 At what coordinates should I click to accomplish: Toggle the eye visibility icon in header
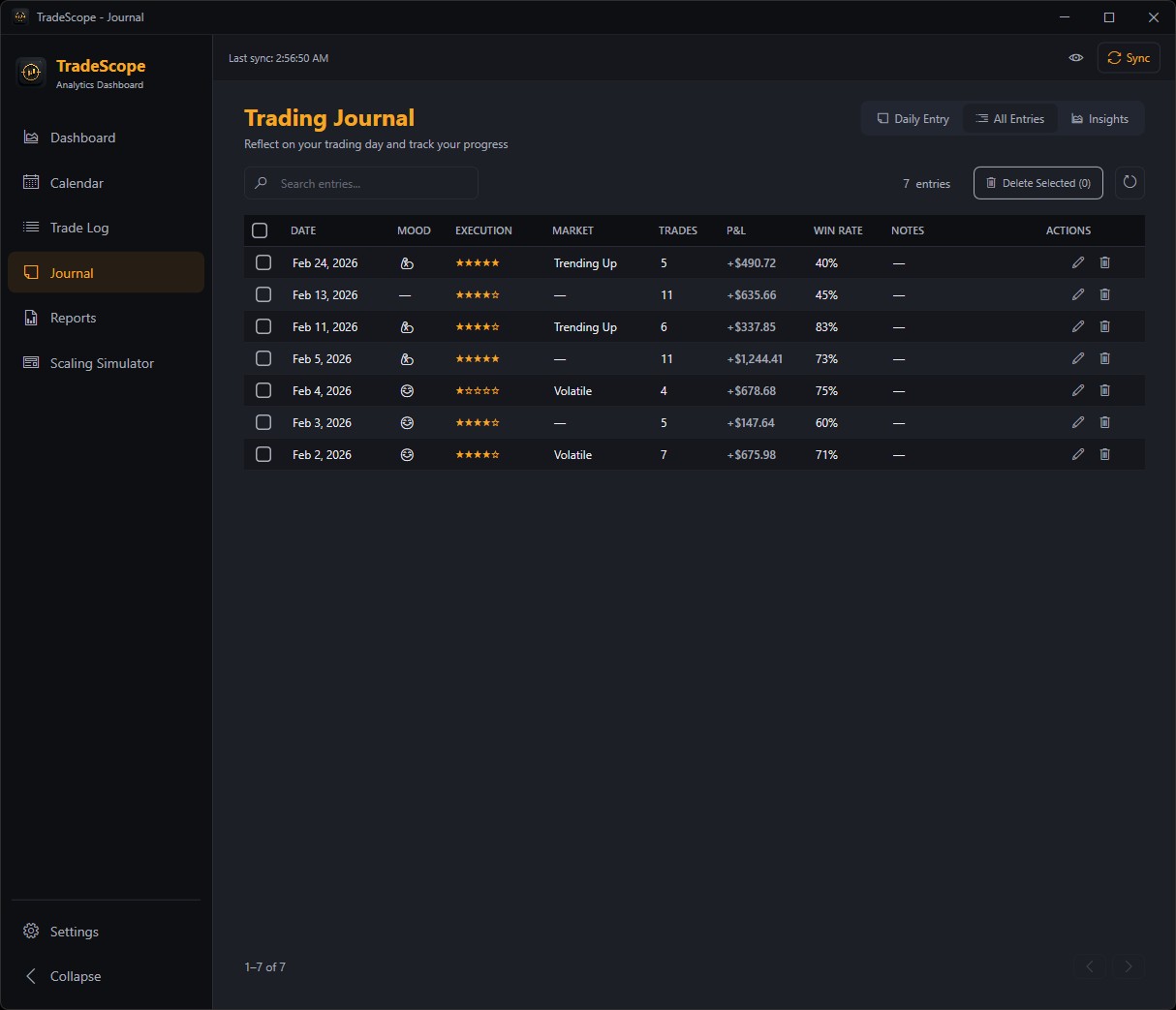tap(1075, 58)
